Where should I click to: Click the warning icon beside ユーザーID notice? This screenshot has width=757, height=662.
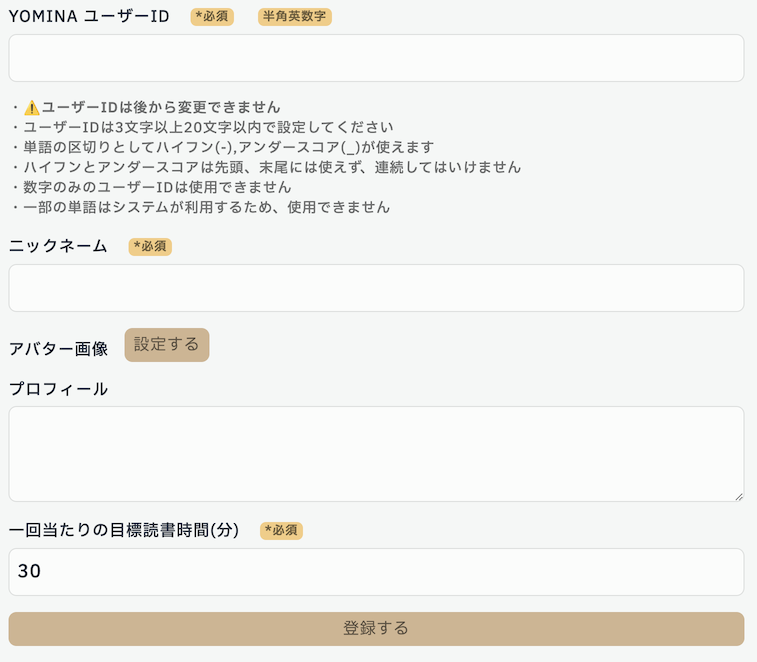pos(31,107)
